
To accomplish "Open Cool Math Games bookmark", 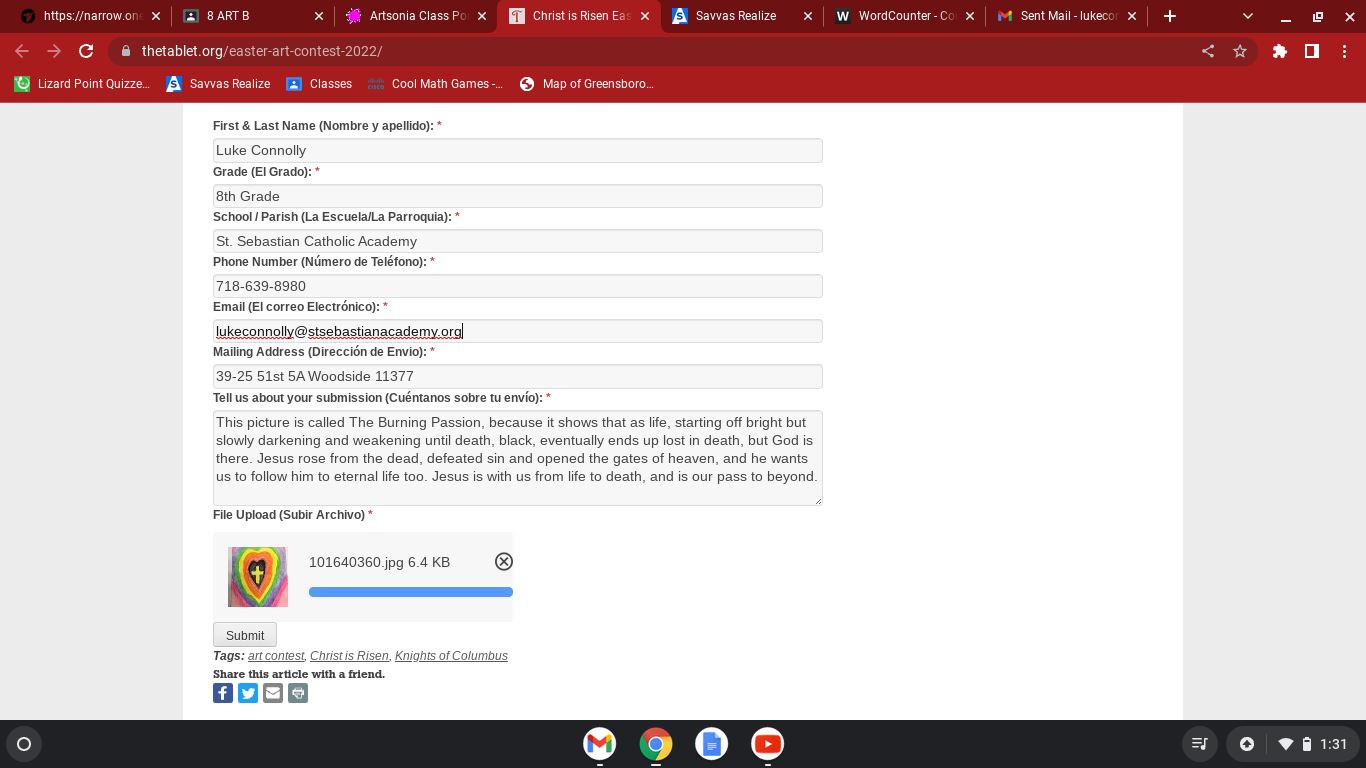I will tap(436, 84).
